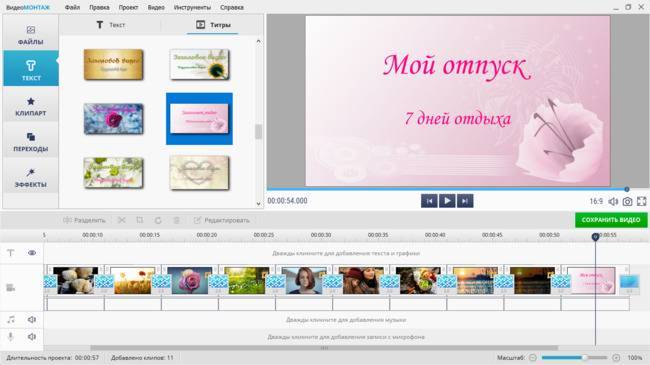Click the Сохранить видео button
650x365 pixels.
coord(611,220)
